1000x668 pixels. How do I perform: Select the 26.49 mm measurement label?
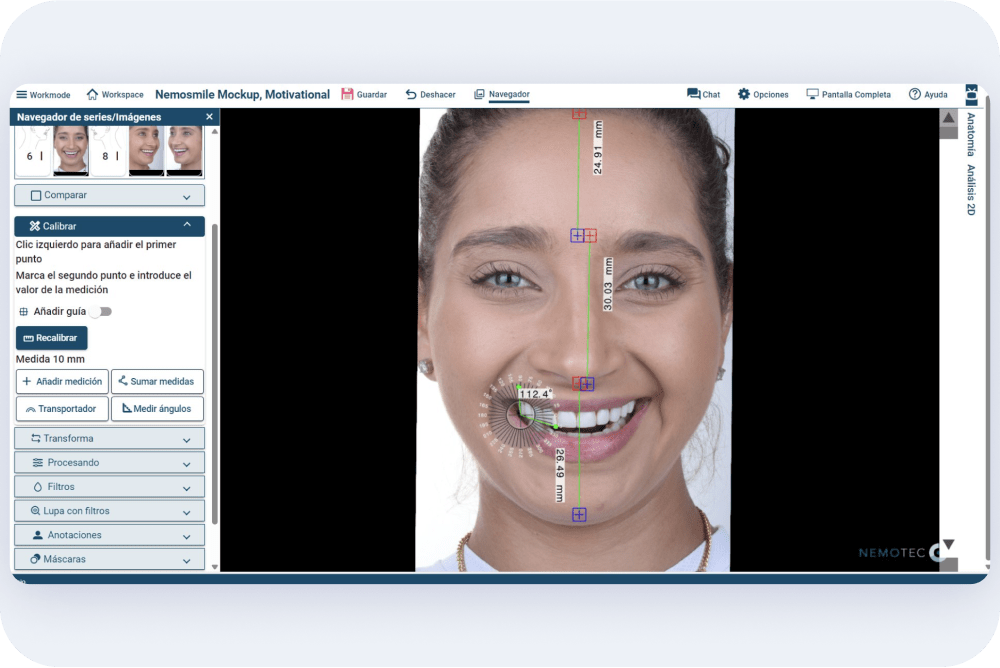(x=560, y=475)
